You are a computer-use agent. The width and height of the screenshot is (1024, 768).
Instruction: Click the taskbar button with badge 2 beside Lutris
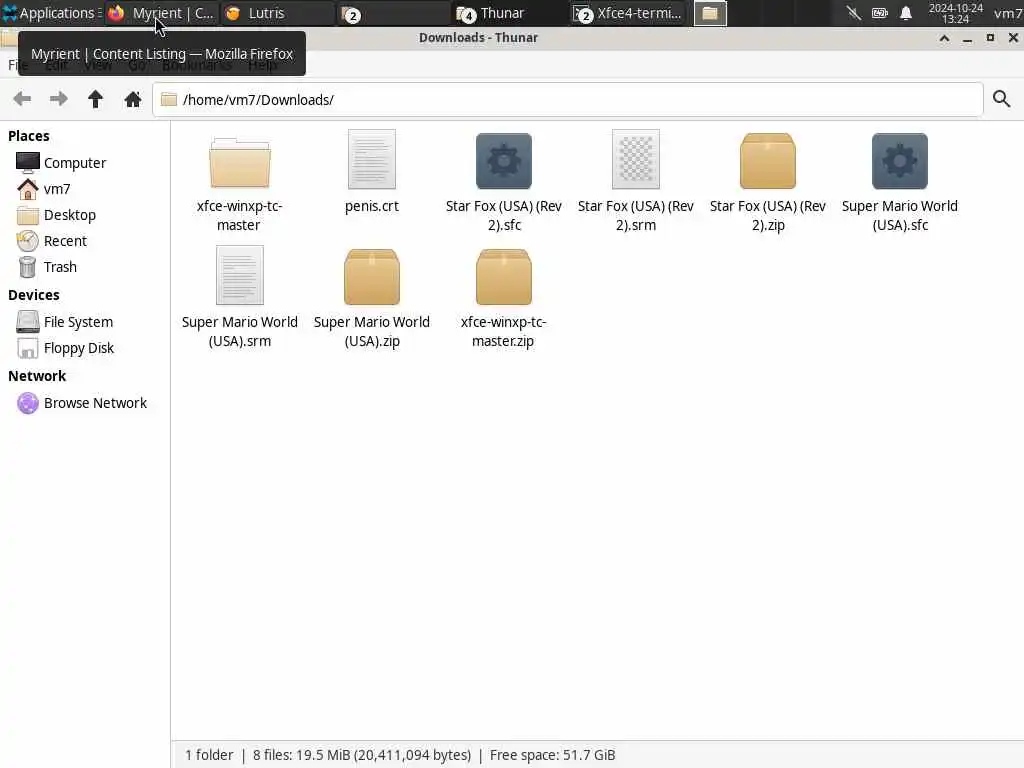click(x=393, y=13)
